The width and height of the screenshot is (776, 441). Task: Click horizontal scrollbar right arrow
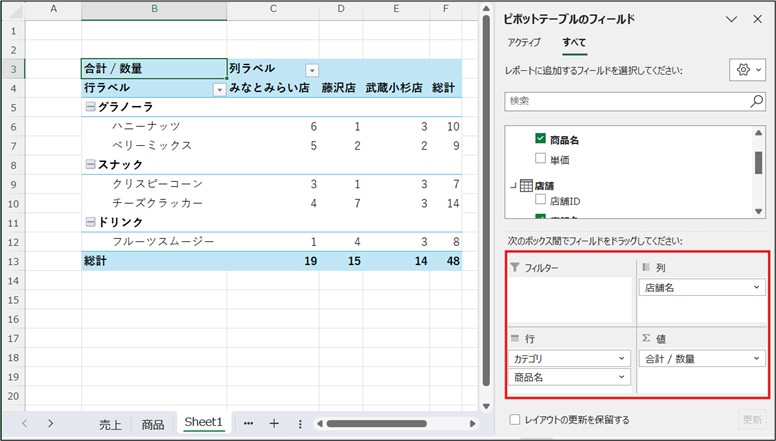(x=473, y=424)
